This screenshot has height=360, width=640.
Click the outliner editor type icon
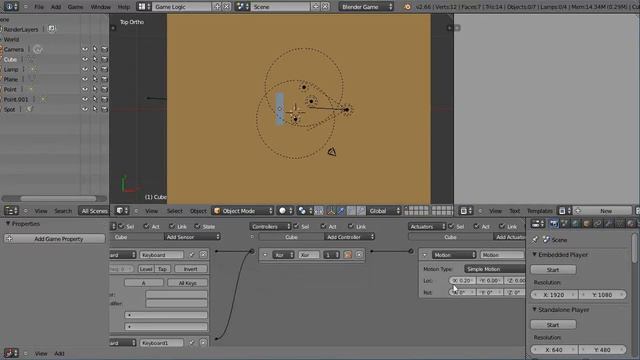[x=11, y=211]
